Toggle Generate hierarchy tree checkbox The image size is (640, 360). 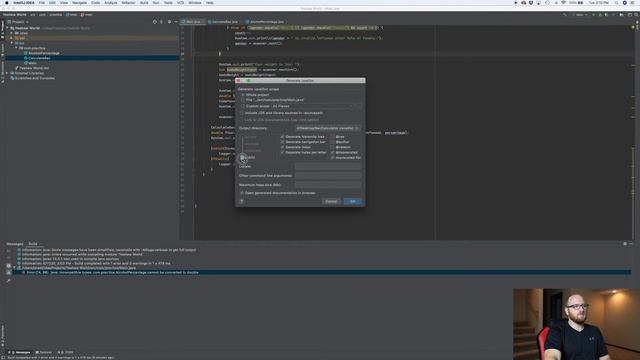click(282, 137)
